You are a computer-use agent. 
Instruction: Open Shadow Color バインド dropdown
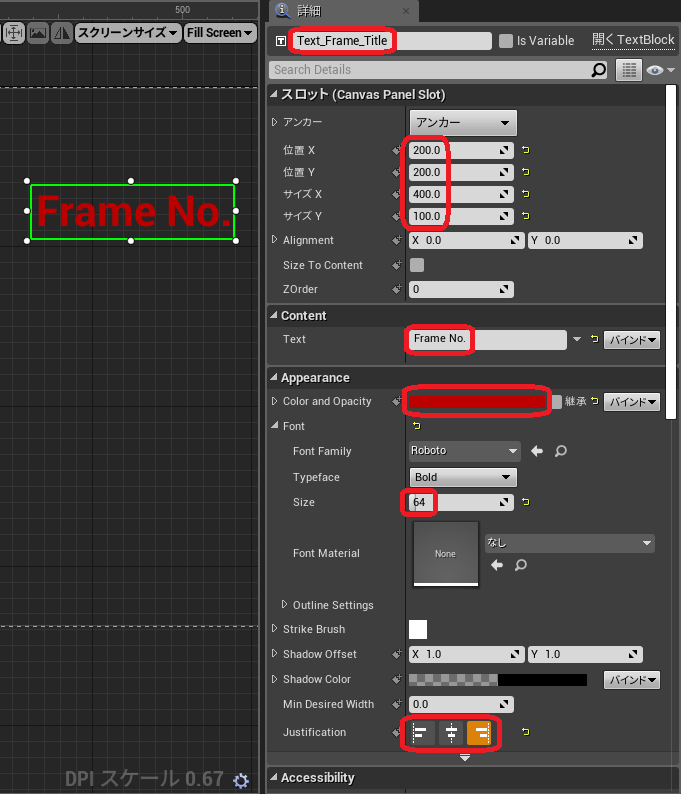point(632,680)
